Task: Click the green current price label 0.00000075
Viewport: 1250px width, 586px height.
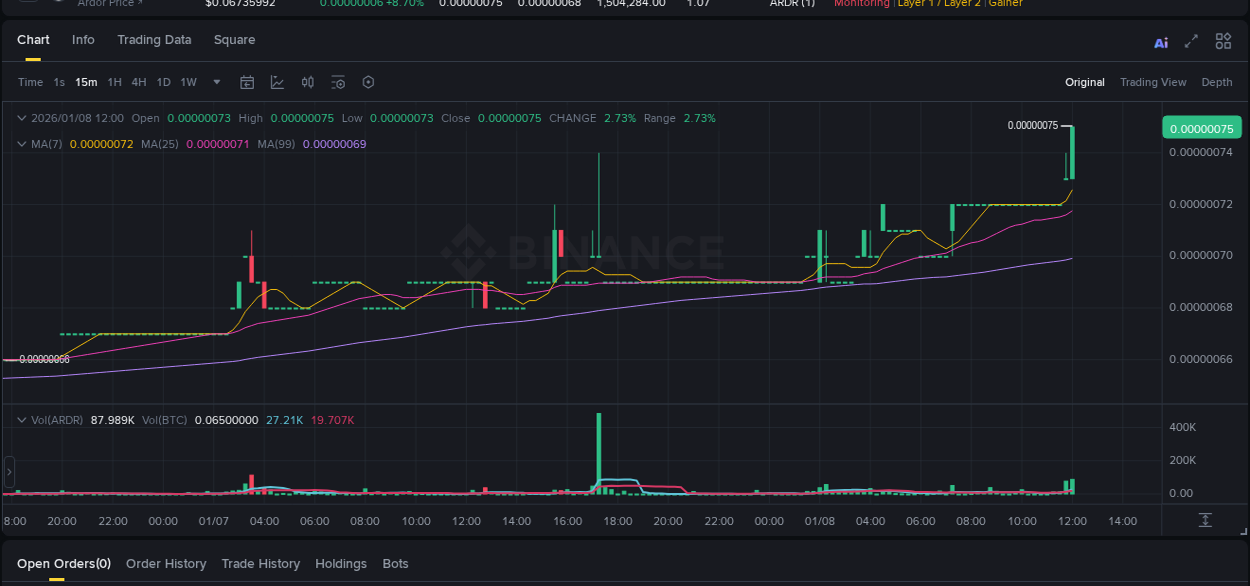Action: 1203,127
